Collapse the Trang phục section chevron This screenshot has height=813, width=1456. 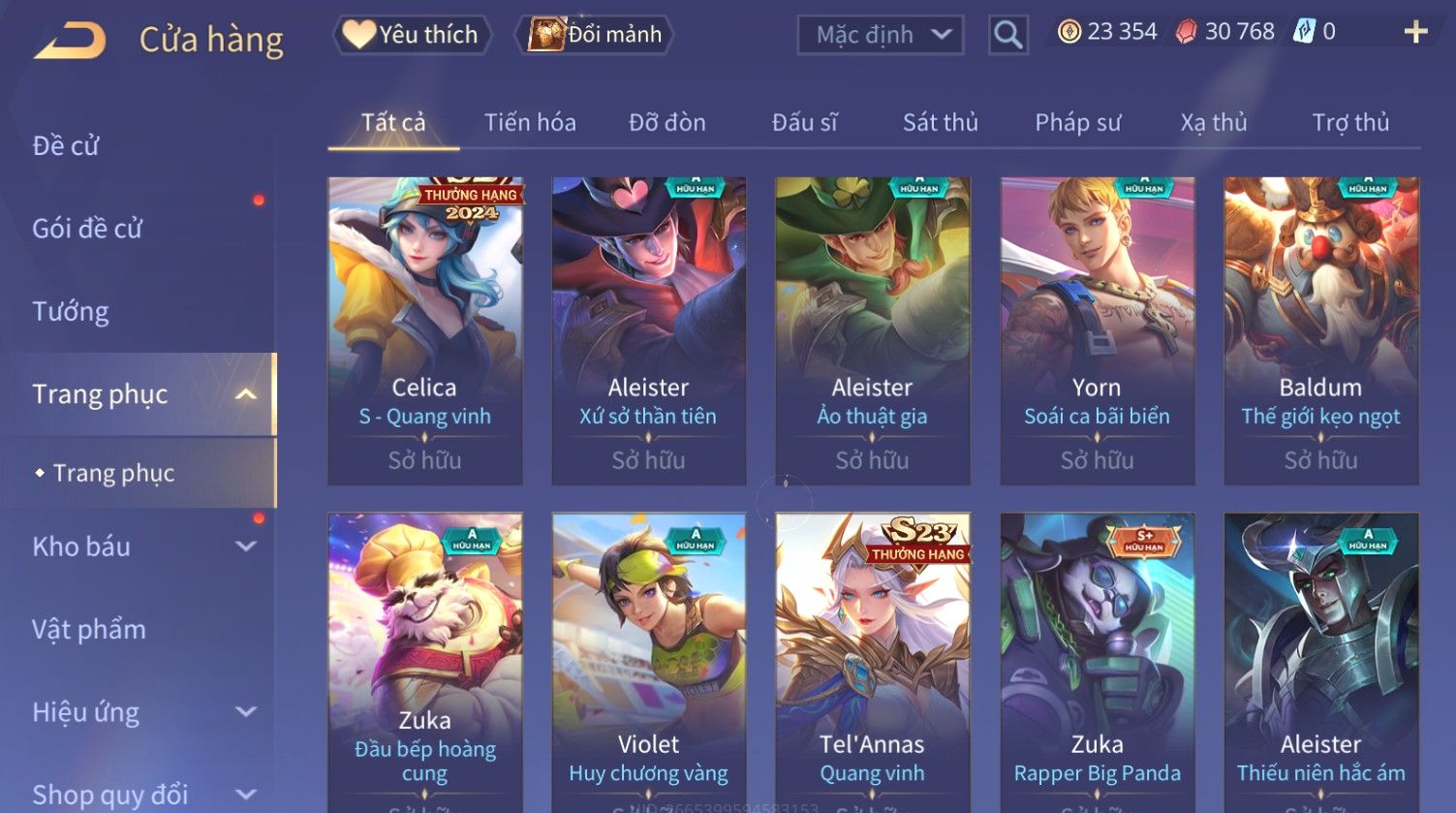(246, 394)
